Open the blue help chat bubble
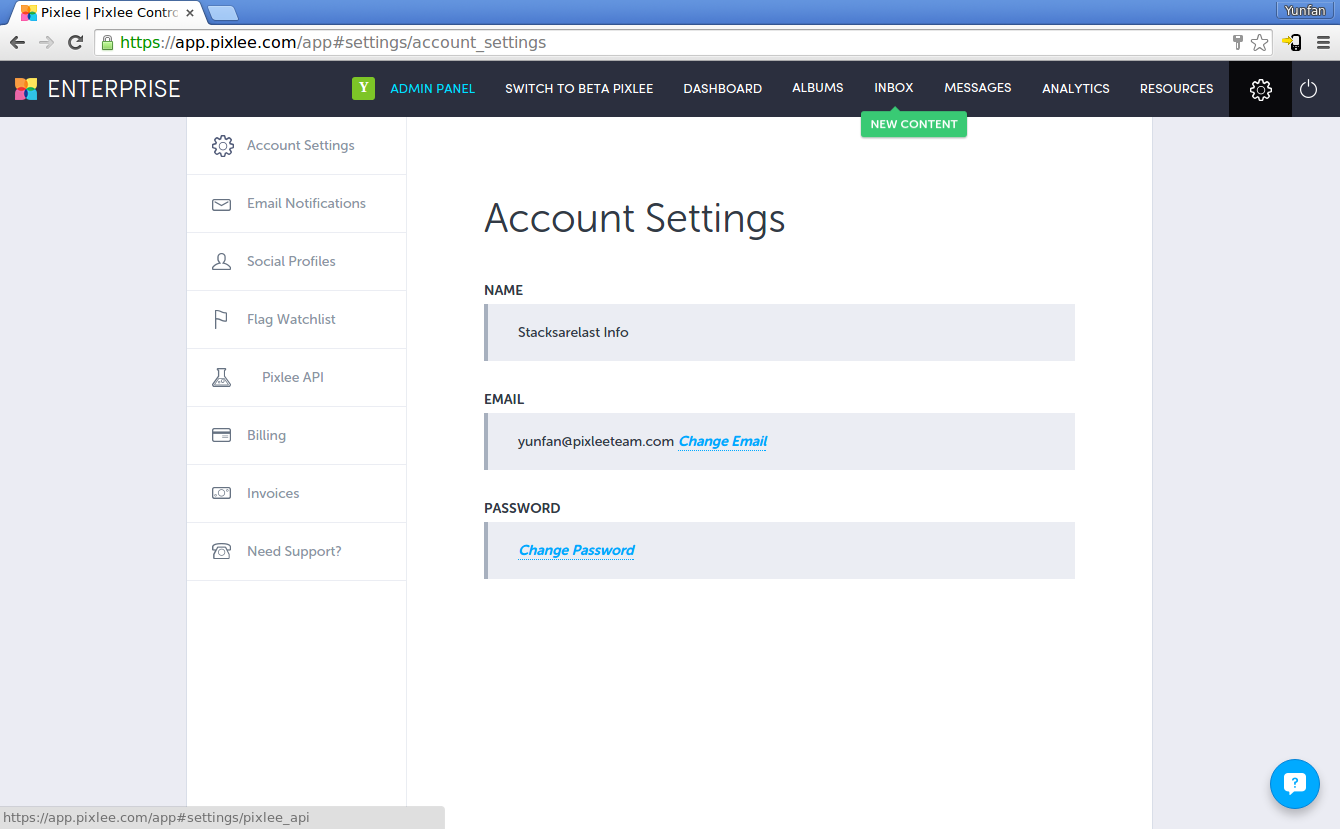The height and width of the screenshot is (829, 1340). (1295, 784)
